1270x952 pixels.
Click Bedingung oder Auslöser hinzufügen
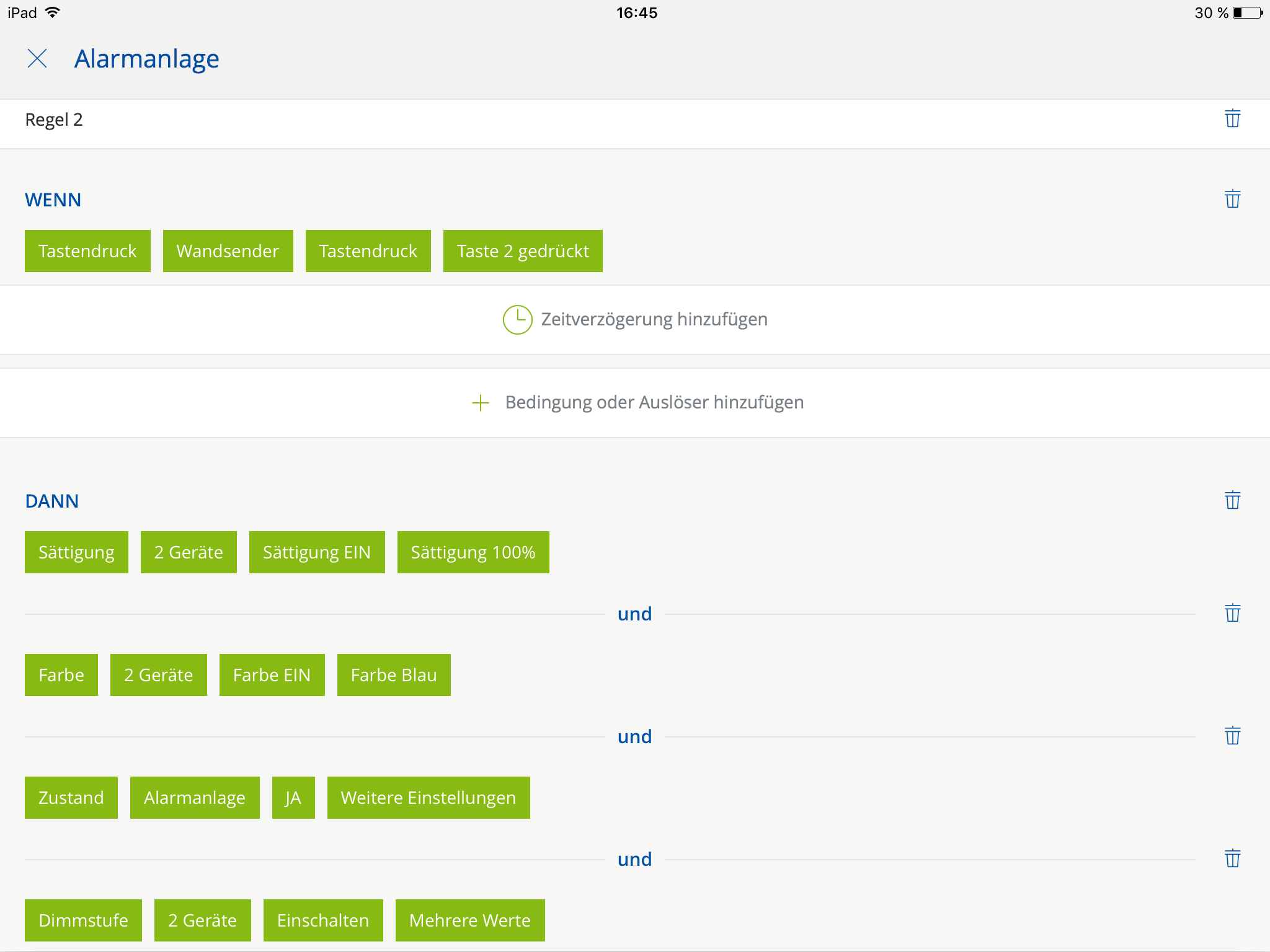pos(654,403)
